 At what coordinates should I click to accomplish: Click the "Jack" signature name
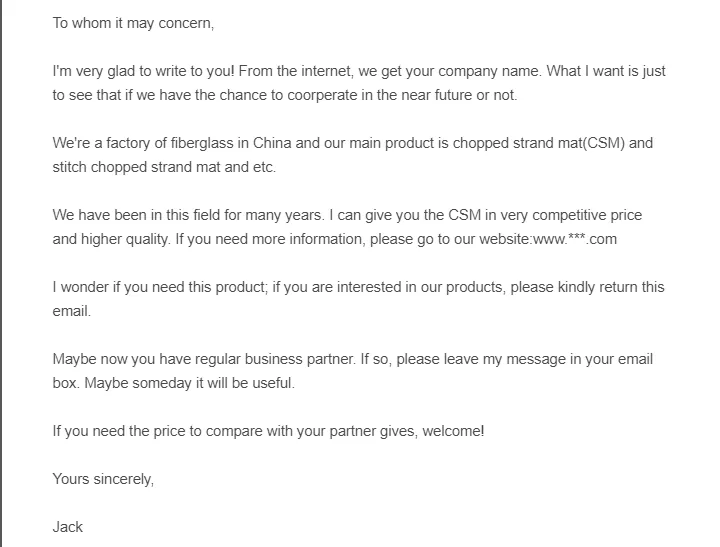(x=68, y=526)
